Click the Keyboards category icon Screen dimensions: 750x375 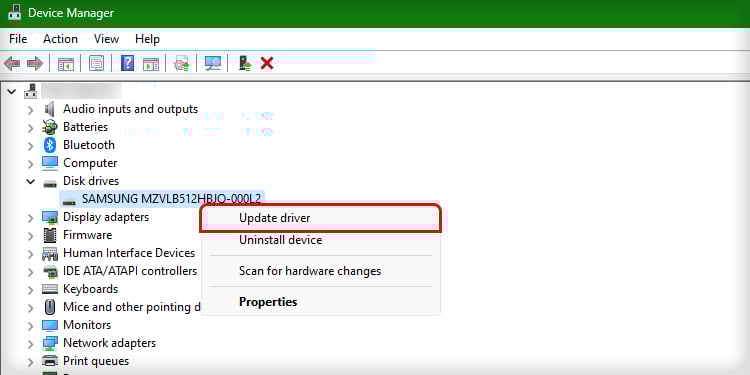coord(50,289)
